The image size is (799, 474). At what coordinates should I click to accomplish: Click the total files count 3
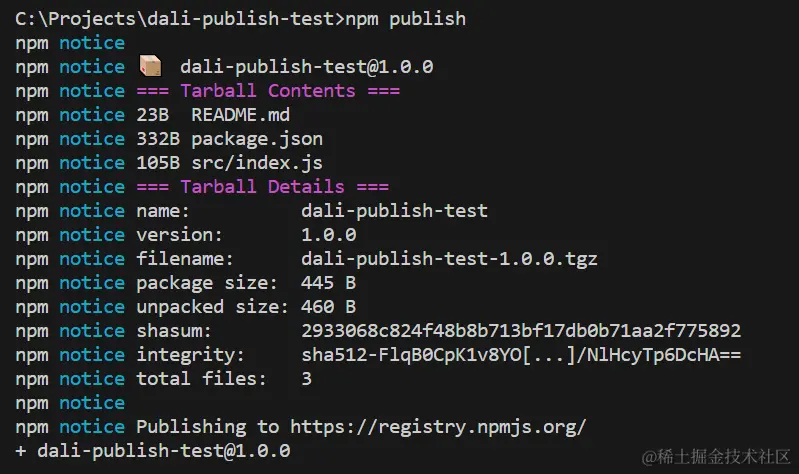pyautogui.click(x=306, y=379)
